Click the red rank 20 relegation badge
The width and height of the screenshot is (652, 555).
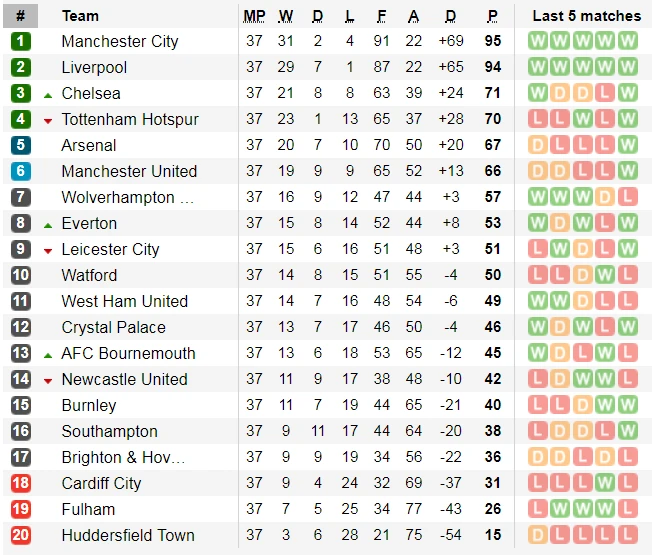point(20,535)
